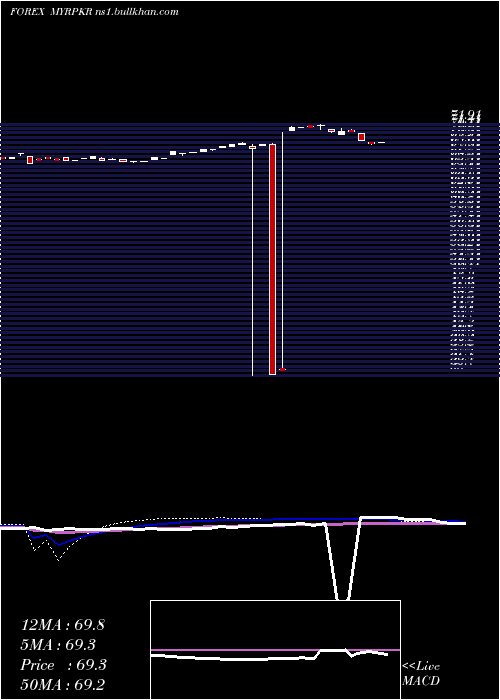
Task: Click the tall red candlestick body
Action: [272, 259]
